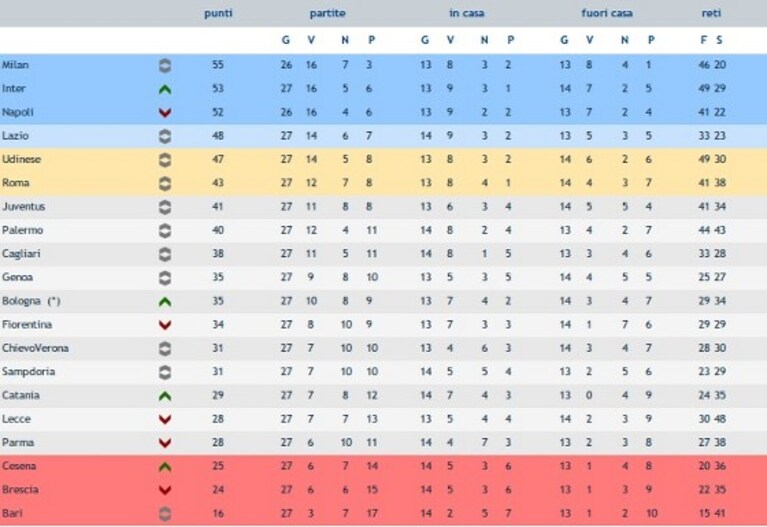Click the green up arrow beside Catania
Screen dimensions: 767x527
tap(165, 396)
